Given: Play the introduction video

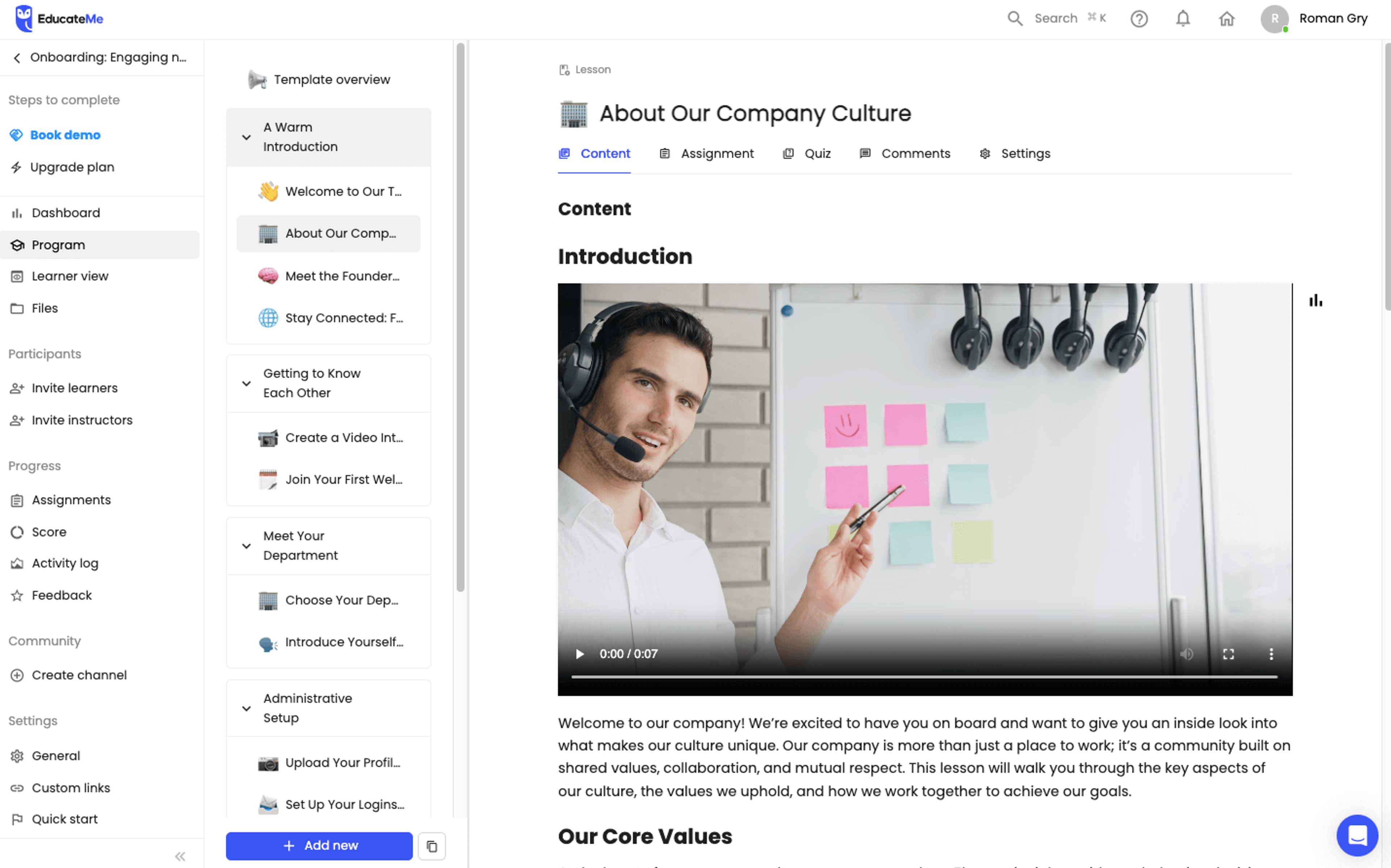Looking at the screenshot, I should point(579,654).
